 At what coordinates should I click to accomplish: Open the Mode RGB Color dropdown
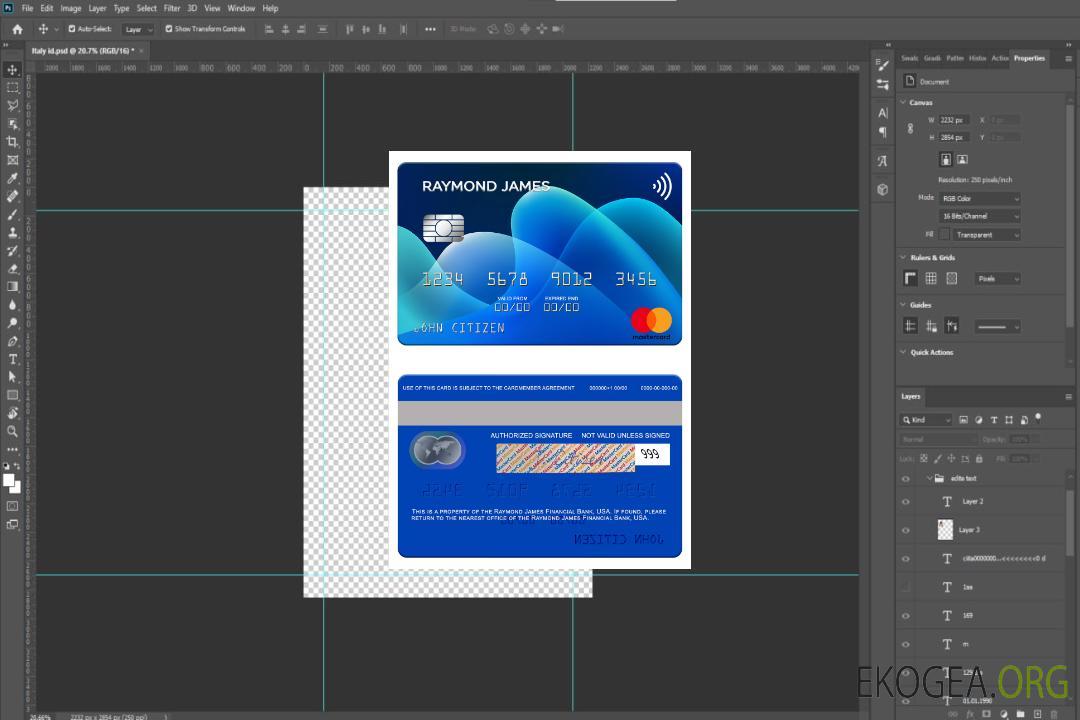(x=979, y=198)
